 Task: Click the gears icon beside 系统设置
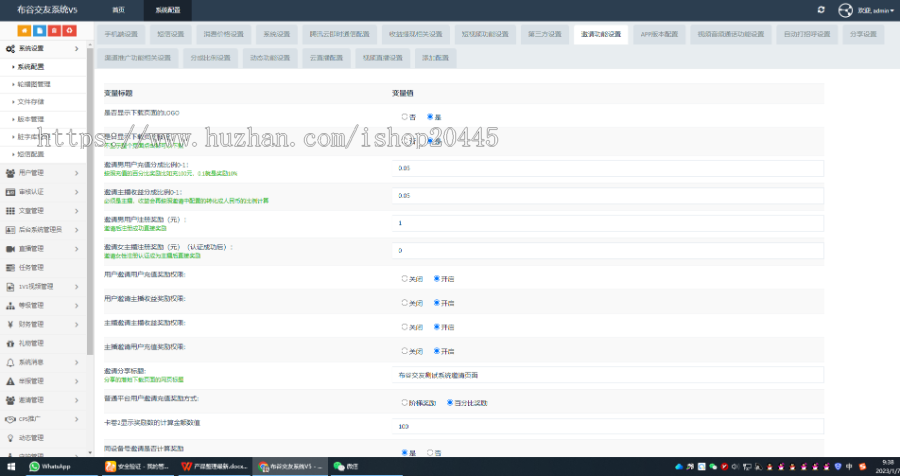10,49
